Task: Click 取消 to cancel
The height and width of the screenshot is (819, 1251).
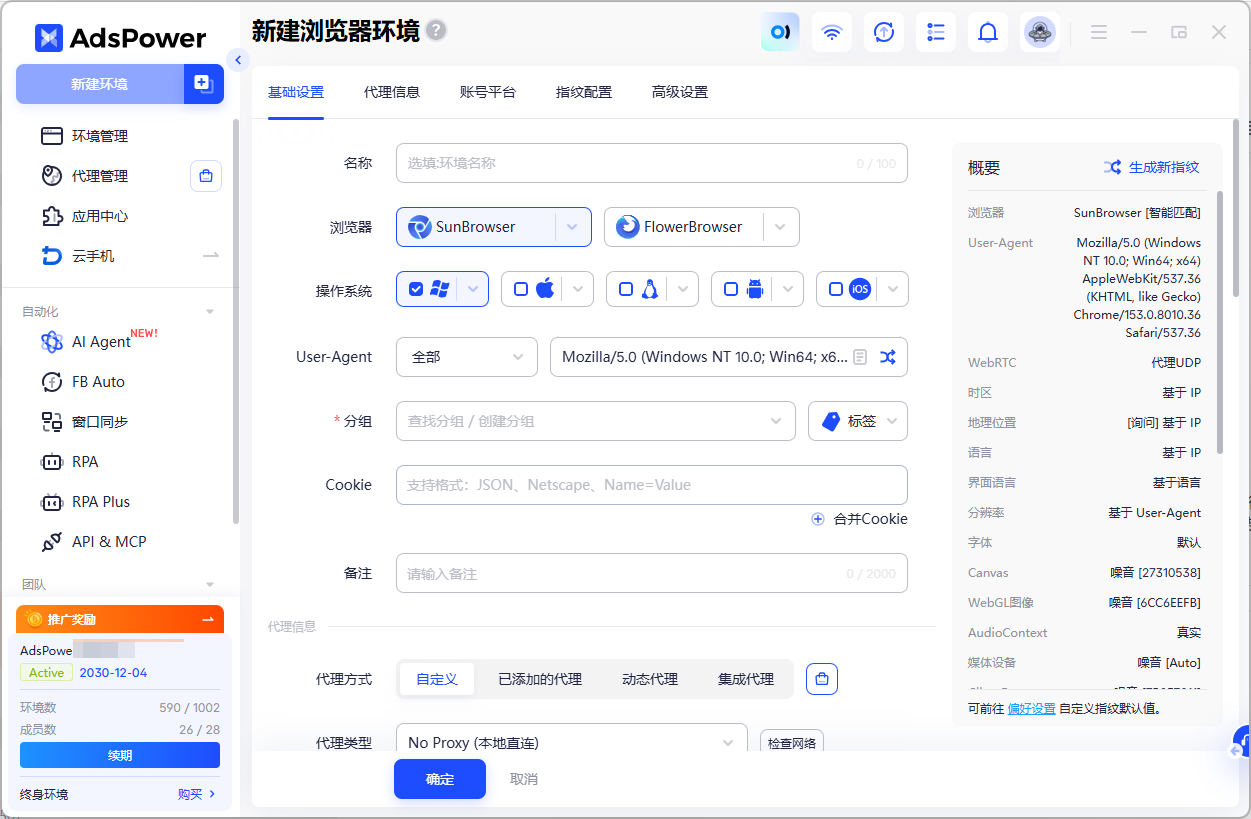Action: pos(524,779)
